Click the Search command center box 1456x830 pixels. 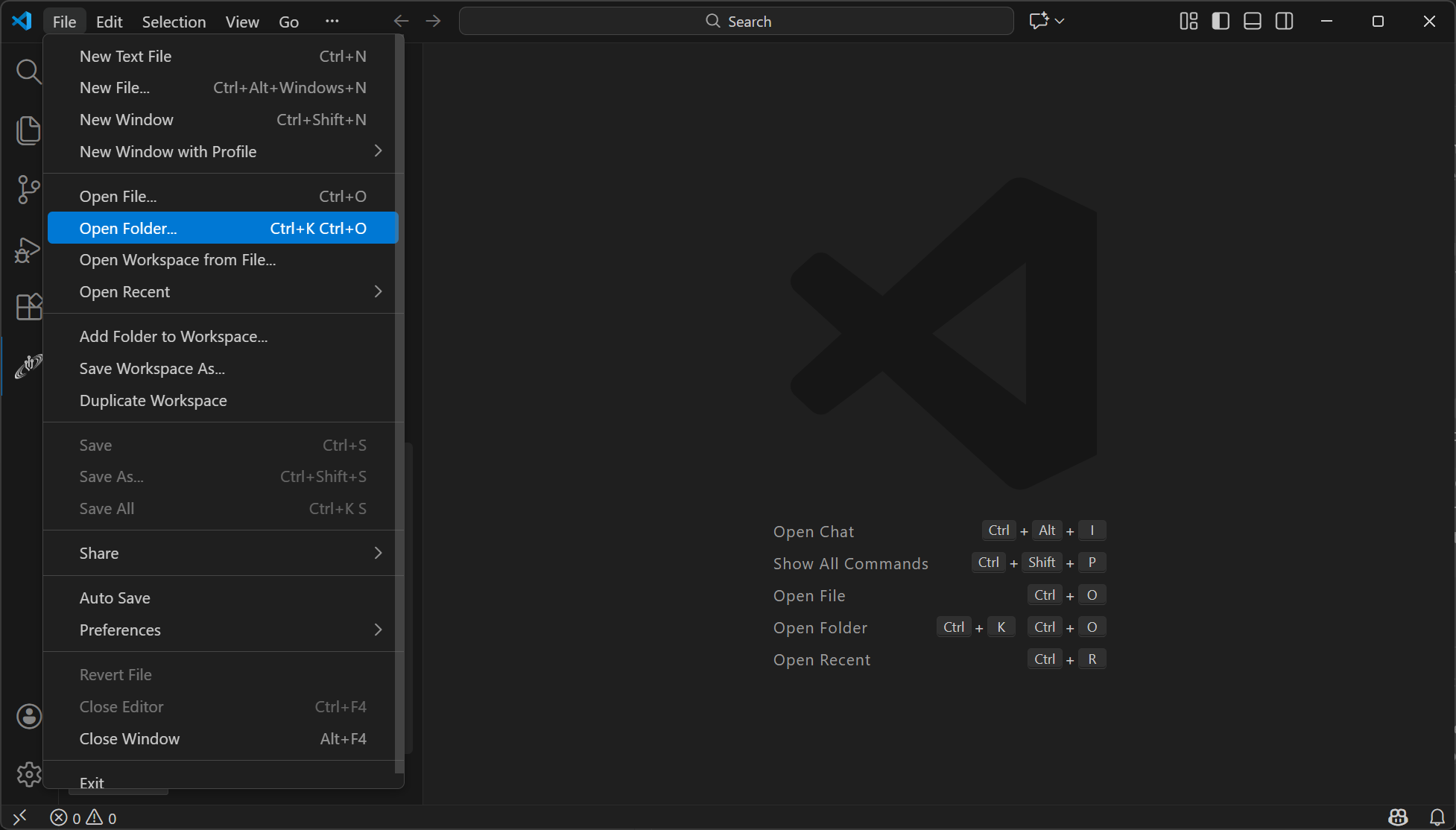coord(736,21)
